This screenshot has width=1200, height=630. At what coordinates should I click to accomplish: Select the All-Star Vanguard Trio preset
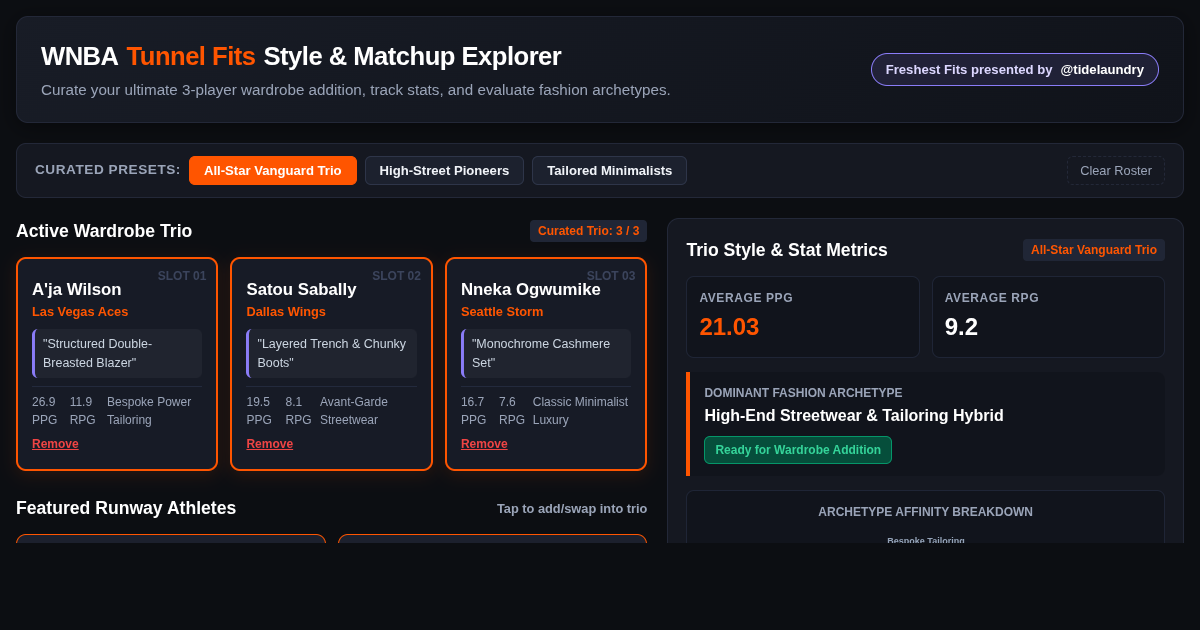[x=273, y=170]
